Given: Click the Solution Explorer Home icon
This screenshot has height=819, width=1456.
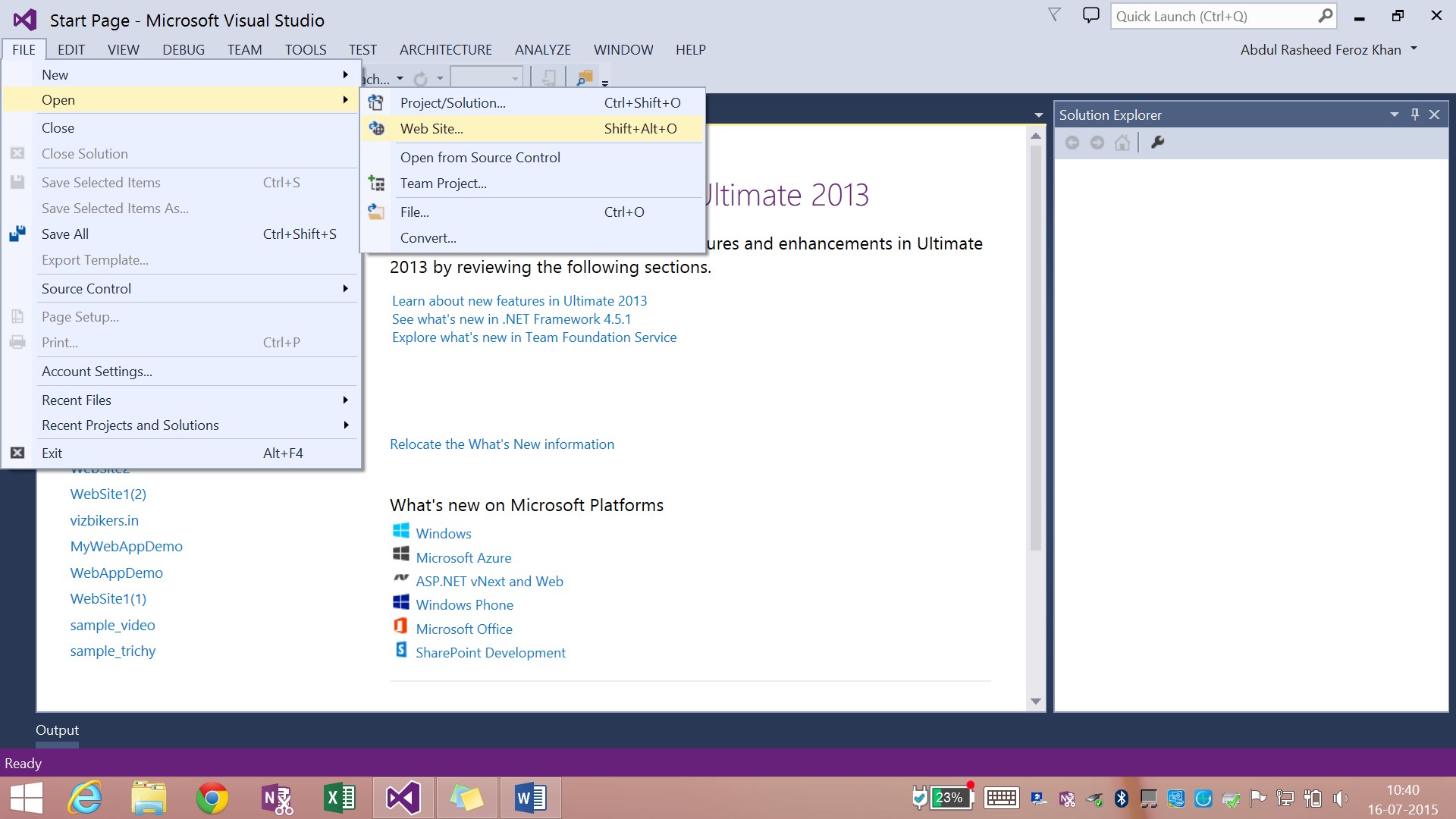Looking at the screenshot, I should click(x=1122, y=143).
